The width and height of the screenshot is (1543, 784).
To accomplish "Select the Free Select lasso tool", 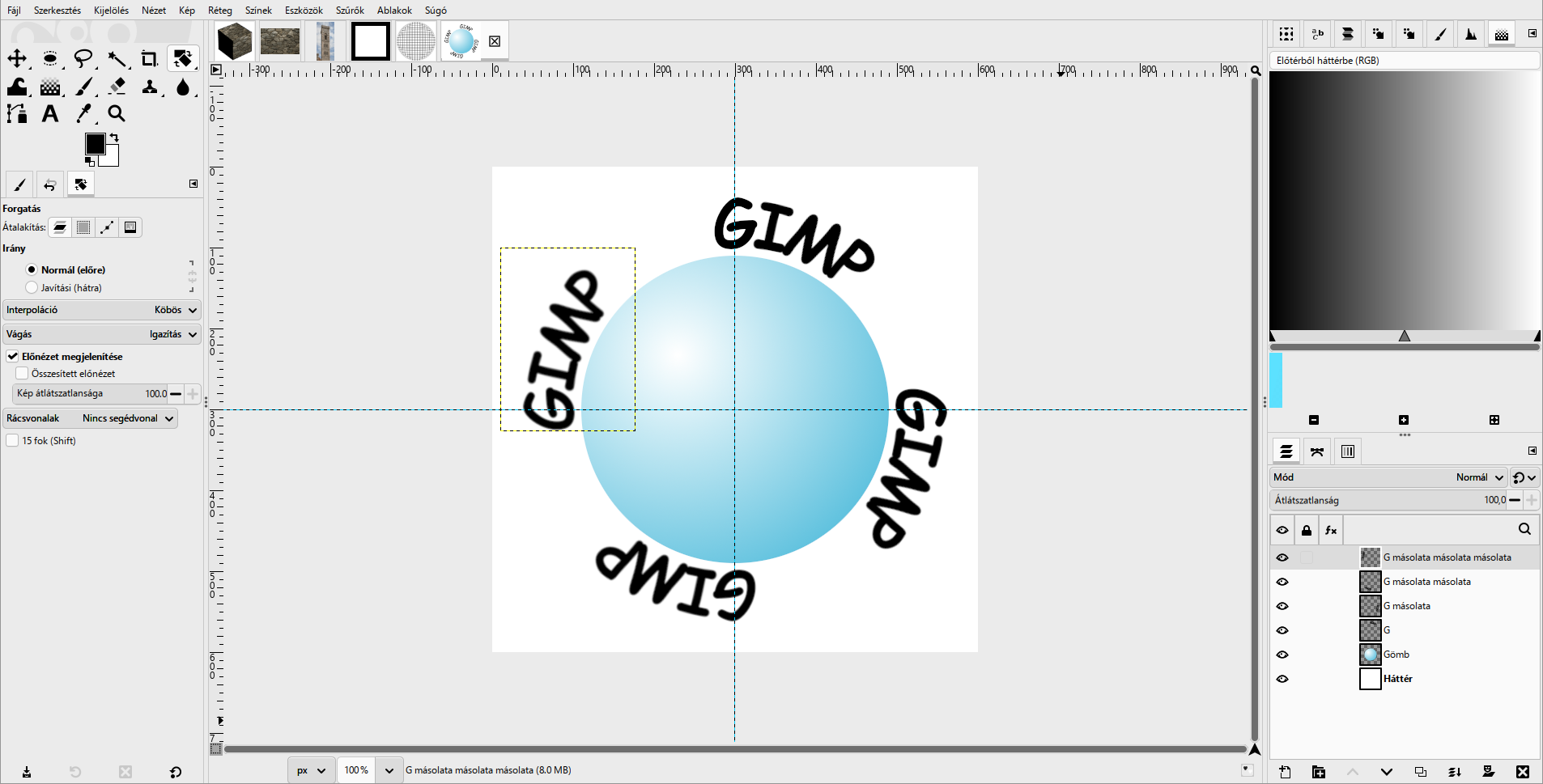I will coord(83,58).
